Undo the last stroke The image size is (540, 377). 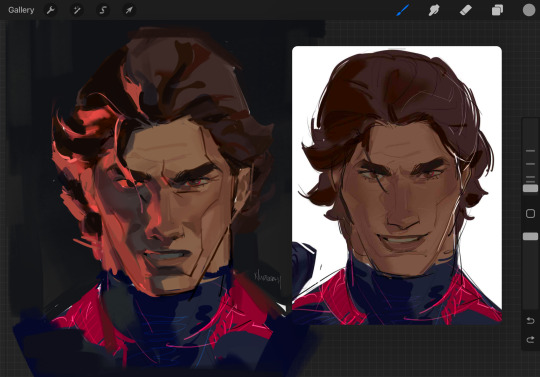530,321
